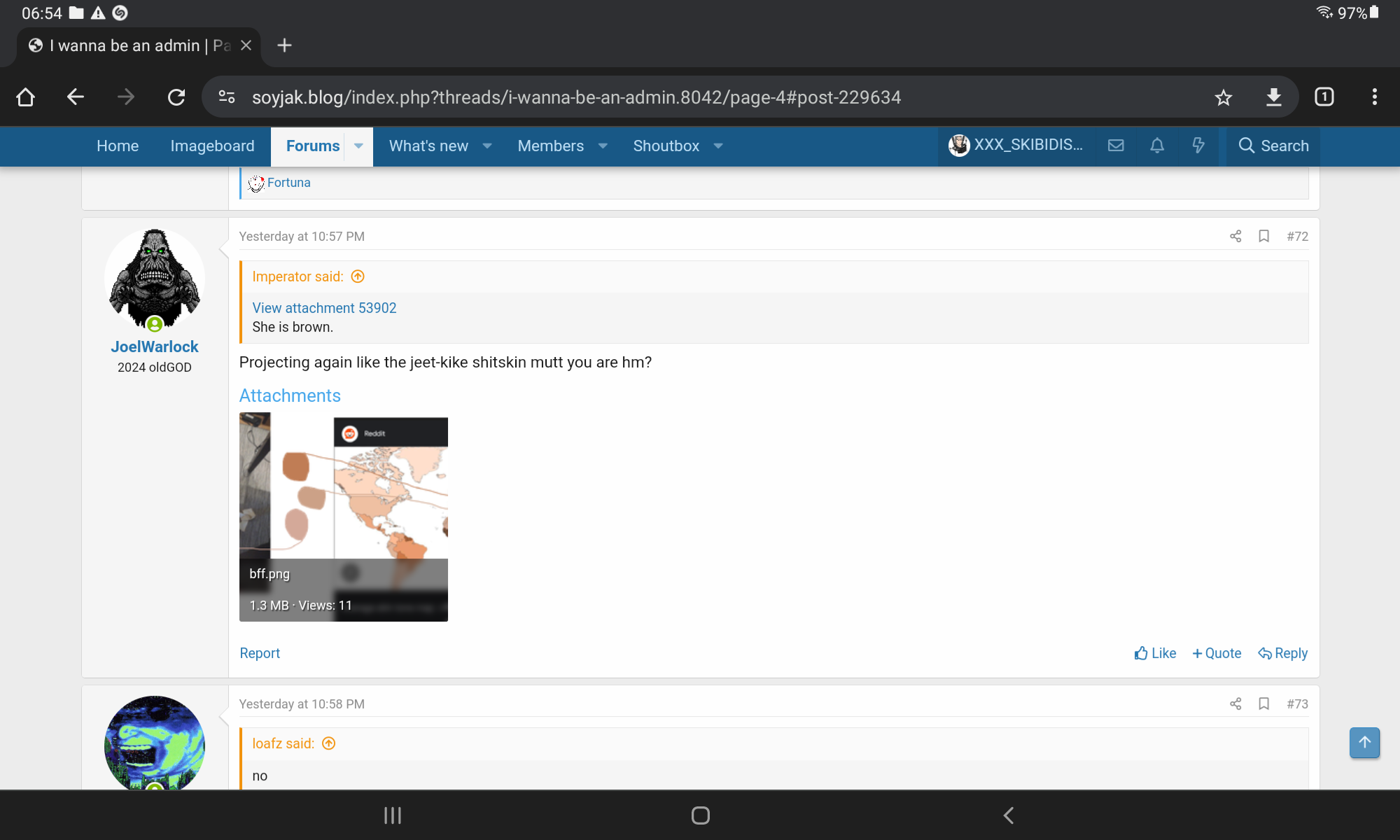This screenshot has height=840, width=1400.
Task: Click the Share icon on post #72
Action: pos(1236,237)
